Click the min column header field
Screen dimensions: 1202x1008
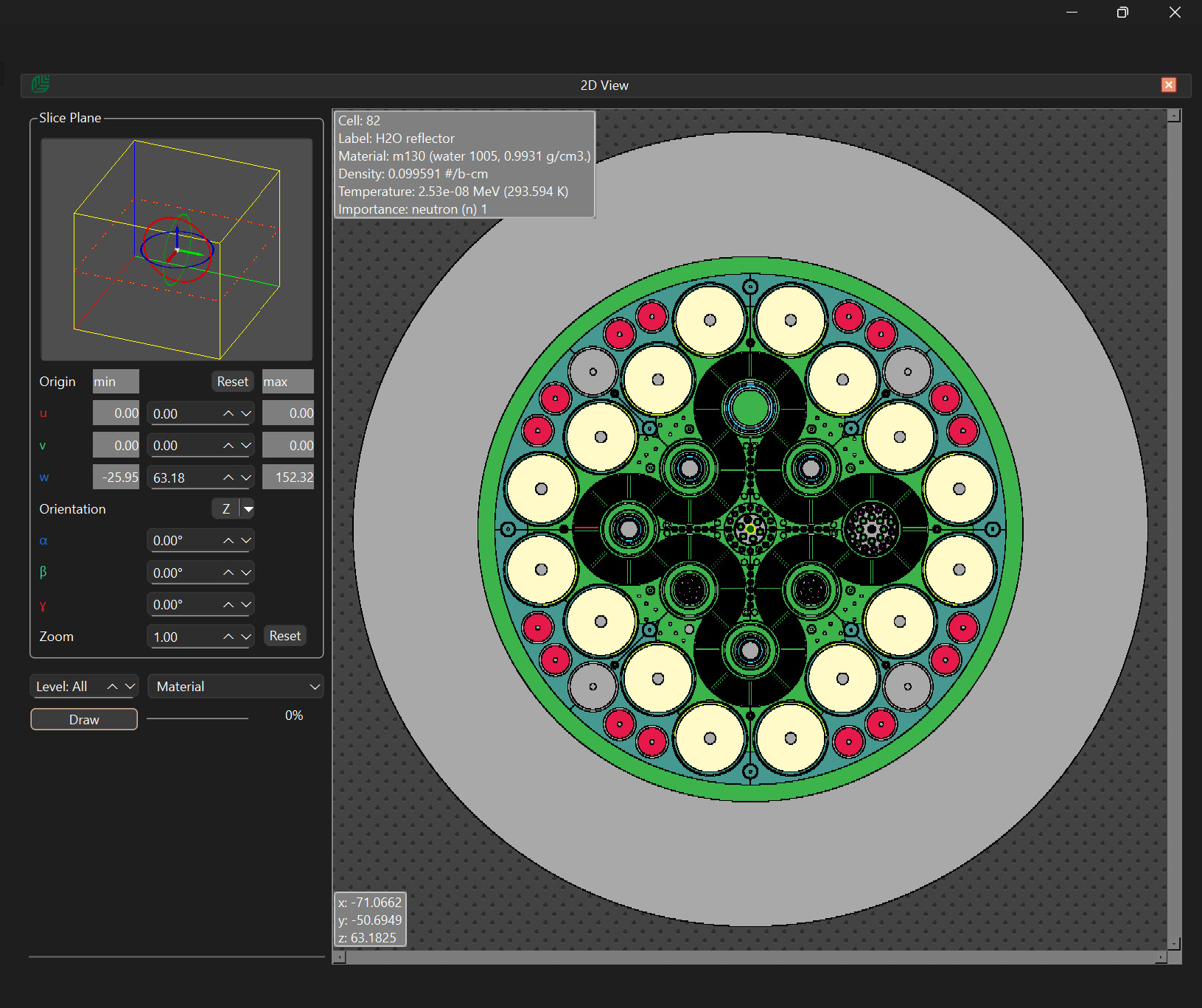click(116, 382)
